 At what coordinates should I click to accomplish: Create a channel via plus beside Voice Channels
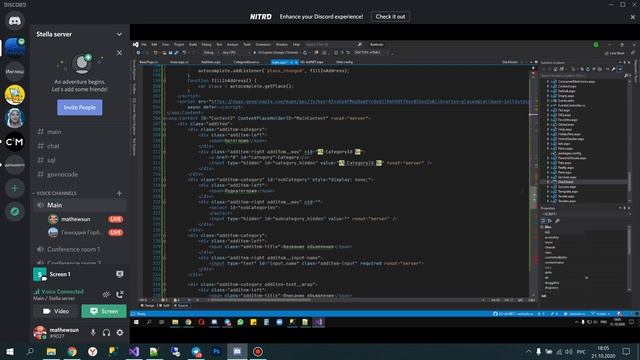point(119,193)
